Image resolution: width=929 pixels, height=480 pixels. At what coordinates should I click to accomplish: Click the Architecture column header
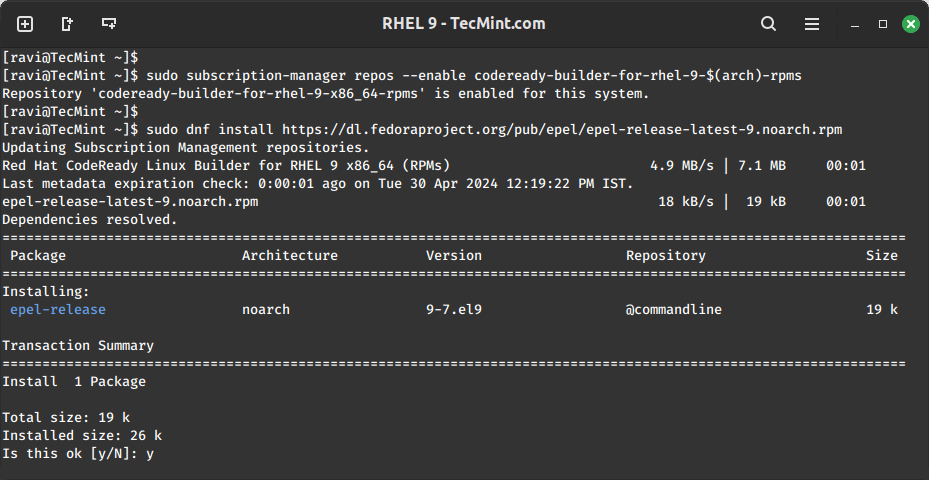(289, 256)
